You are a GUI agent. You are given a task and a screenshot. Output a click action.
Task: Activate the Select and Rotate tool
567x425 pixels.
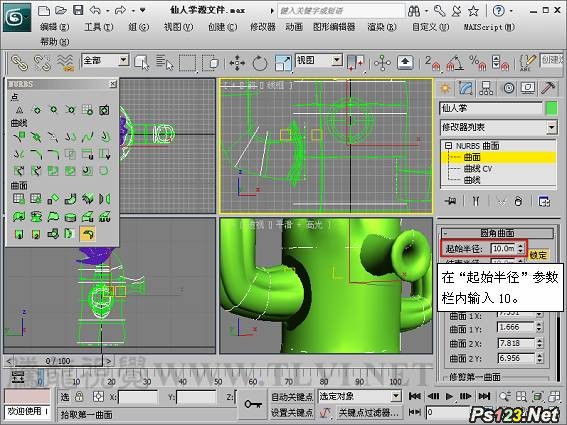pyautogui.click(x=260, y=63)
